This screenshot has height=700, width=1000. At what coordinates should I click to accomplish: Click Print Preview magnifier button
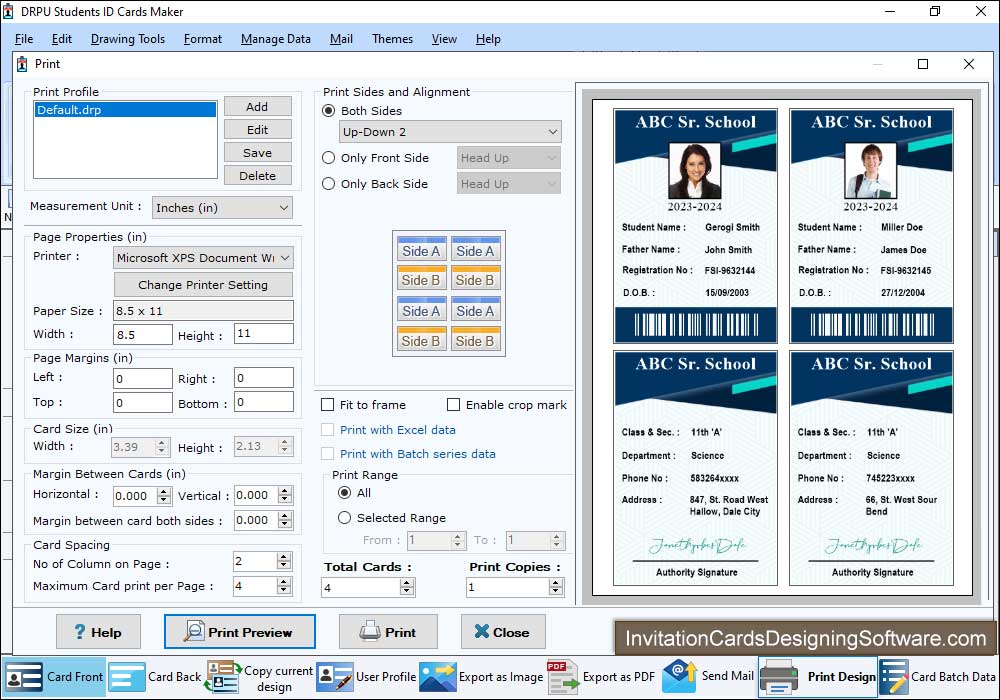[x=240, y=632]
